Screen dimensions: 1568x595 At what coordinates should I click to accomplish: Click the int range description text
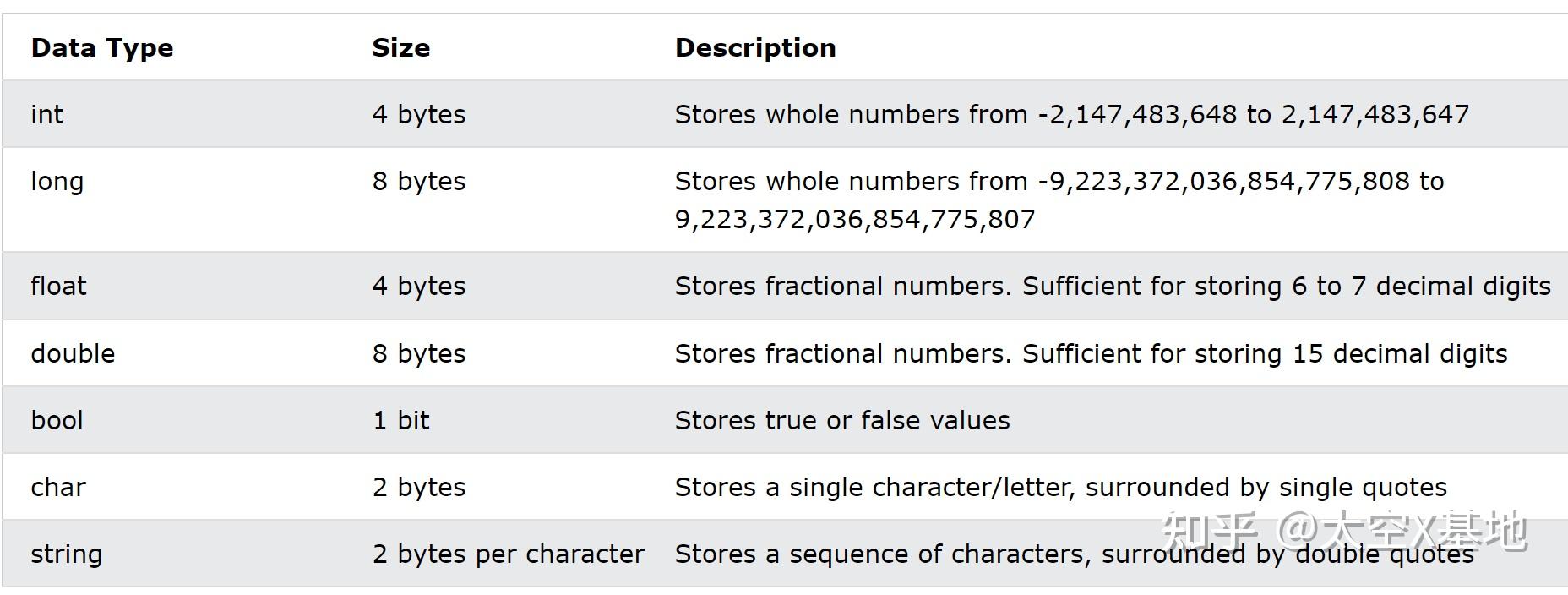point(1071,115)
